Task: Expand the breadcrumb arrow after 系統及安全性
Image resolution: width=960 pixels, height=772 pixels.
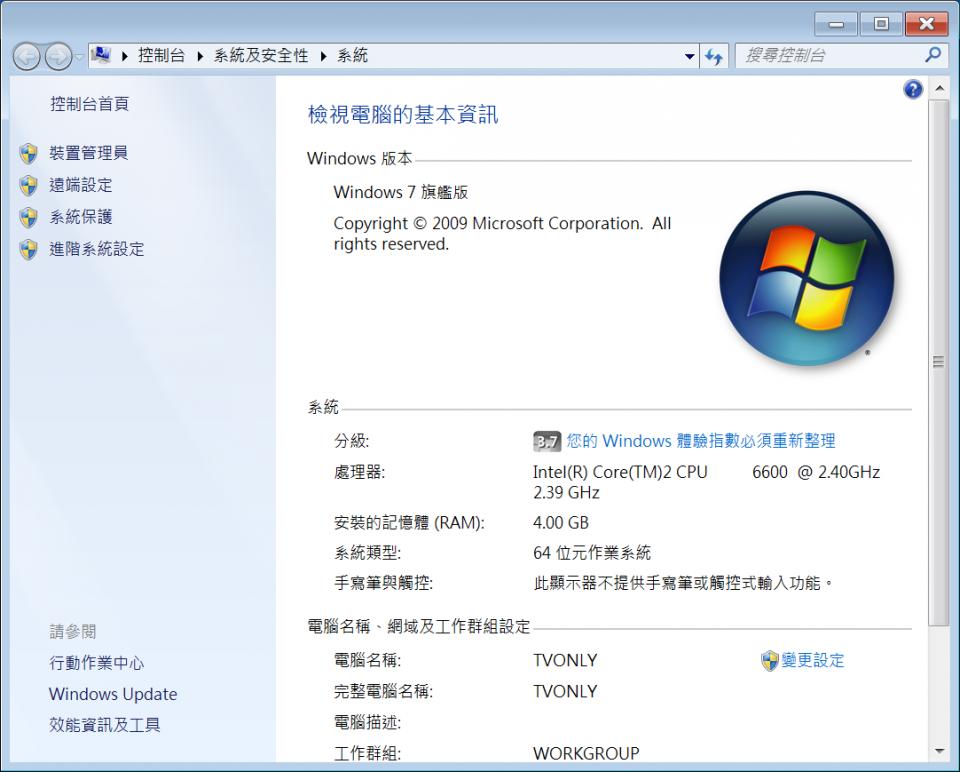Action: coord(324,56)
